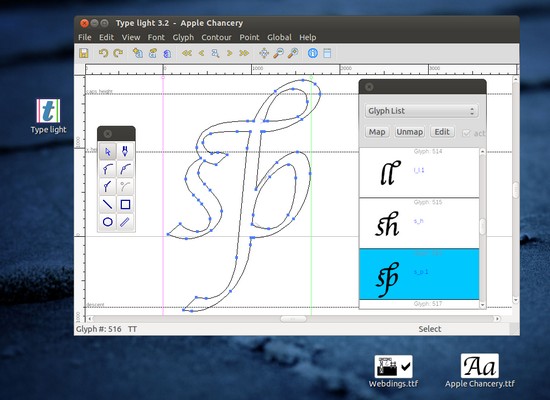Screen dimensions: 550x400
Task: Click the Unmap button
Action: point(409,132)
